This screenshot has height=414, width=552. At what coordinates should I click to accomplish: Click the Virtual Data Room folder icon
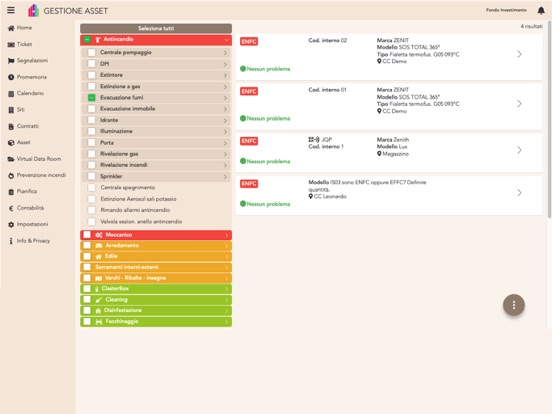11,159
